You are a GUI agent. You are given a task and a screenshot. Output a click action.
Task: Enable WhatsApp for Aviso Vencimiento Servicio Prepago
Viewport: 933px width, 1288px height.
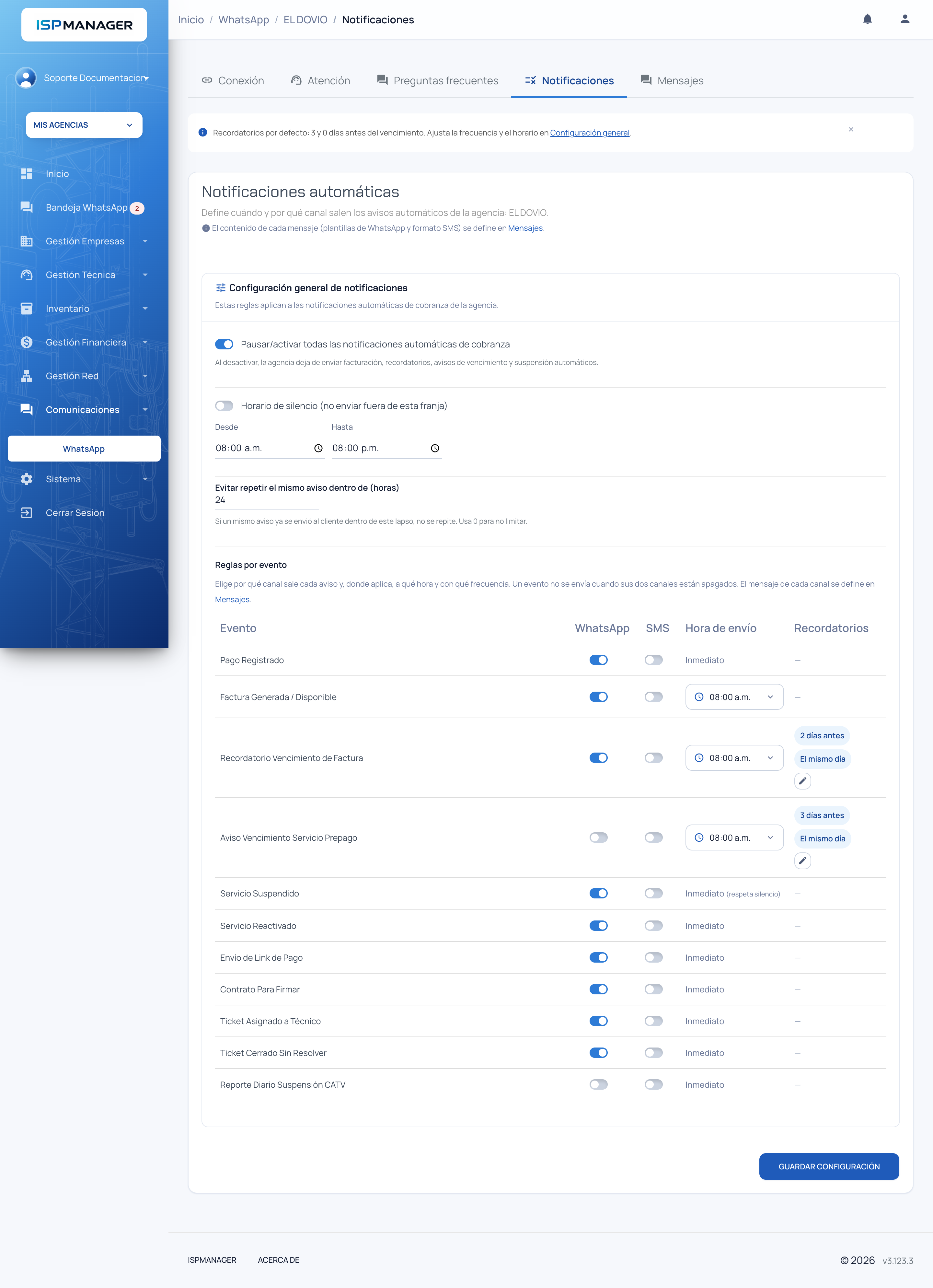pos(599,838)
